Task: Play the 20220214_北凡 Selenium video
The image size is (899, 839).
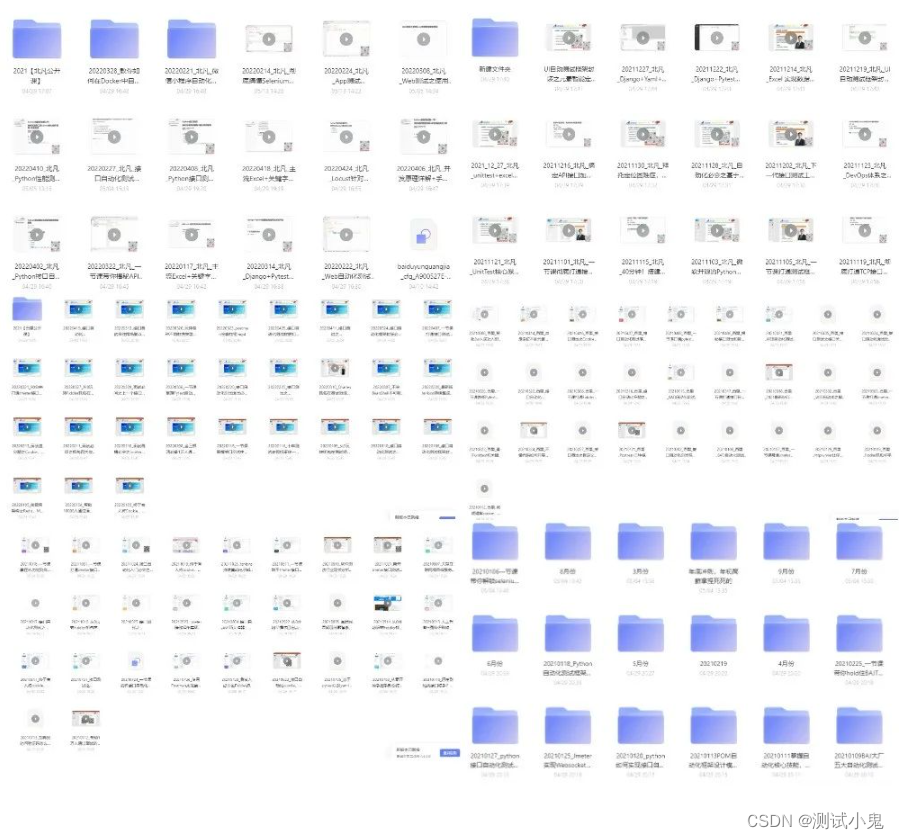Action: [269, 39]
